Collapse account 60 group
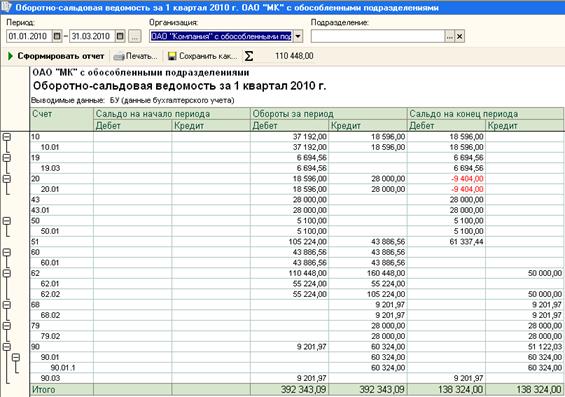The height and width of the screenshot is (397, 565). [x=7, y=252]
